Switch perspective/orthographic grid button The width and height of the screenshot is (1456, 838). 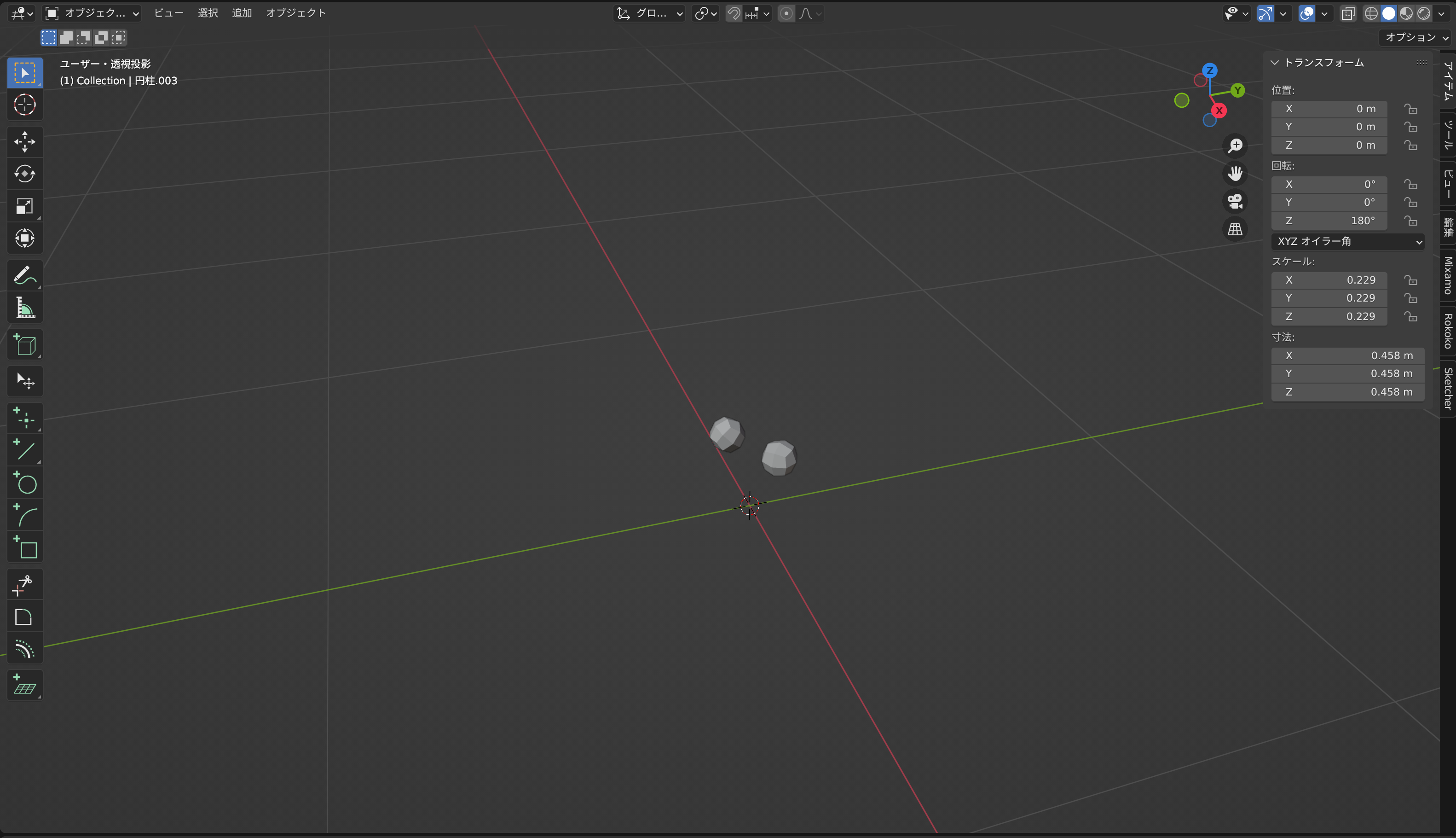coord(1235,229)
